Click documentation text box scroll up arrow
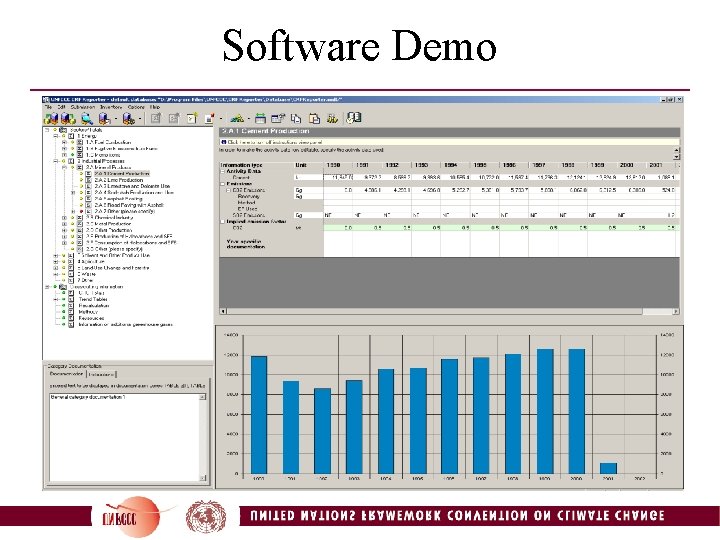This screenshot has height=540, width=720. click(202, 397)
